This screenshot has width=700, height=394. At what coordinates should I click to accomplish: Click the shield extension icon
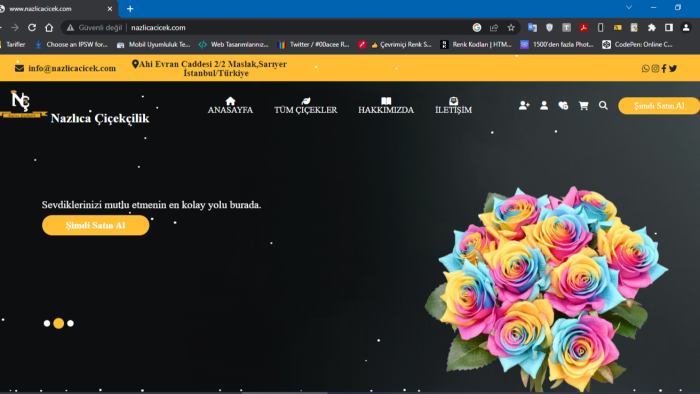click(549, 28)
